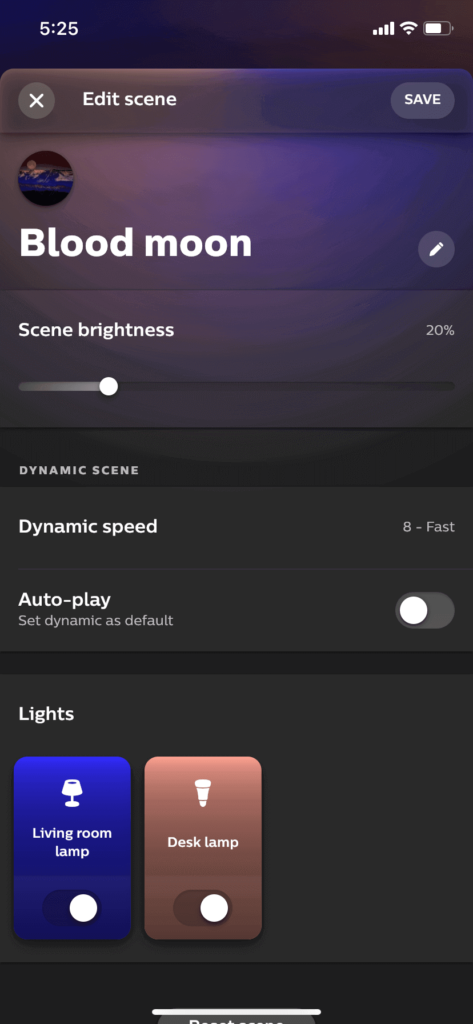Tap the clock showing 5:25
Screen dimensions: 473x1024
click(59, 29)
